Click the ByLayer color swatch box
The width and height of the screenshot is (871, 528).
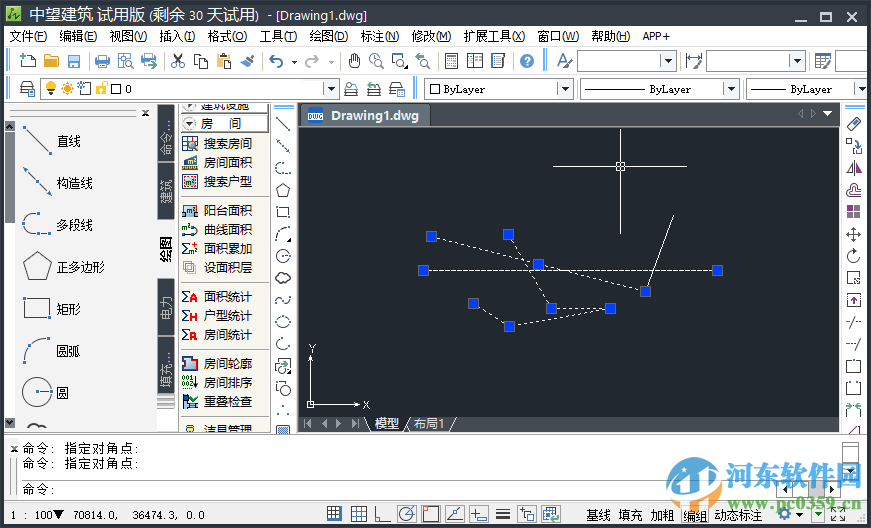tap(435, 89)
